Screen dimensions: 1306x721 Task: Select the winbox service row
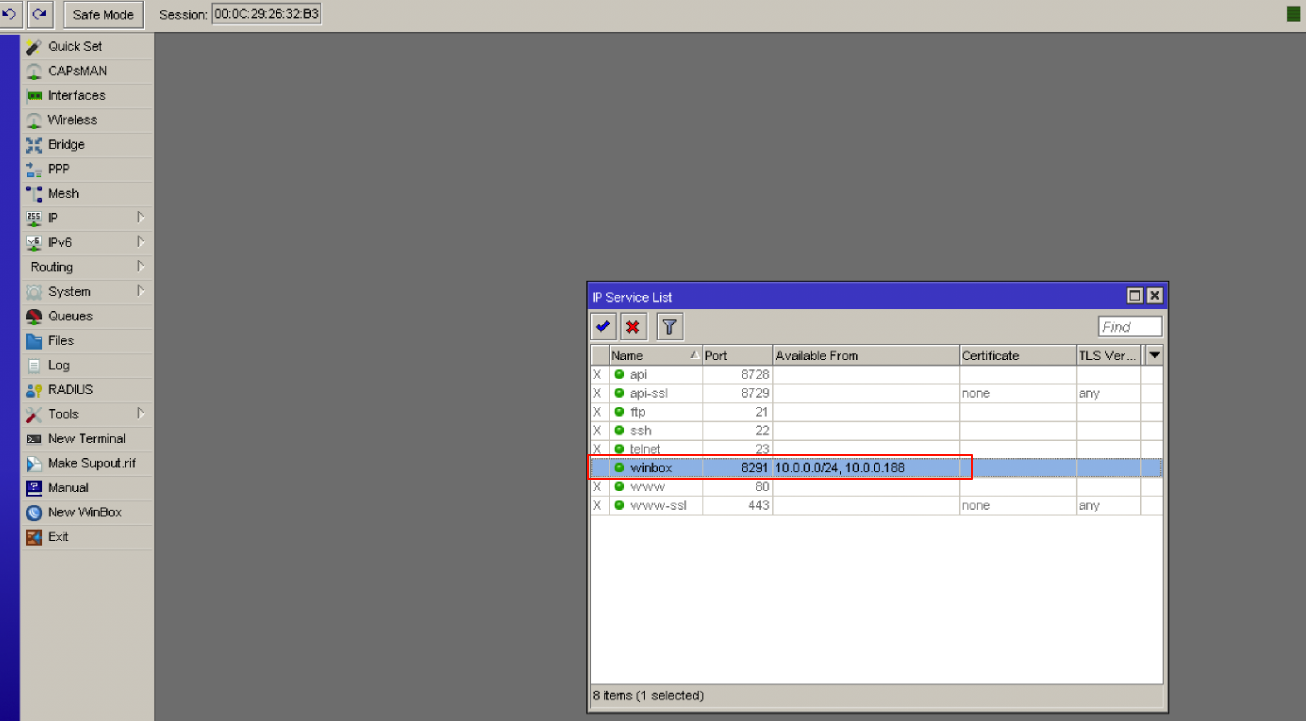point(876,468)
